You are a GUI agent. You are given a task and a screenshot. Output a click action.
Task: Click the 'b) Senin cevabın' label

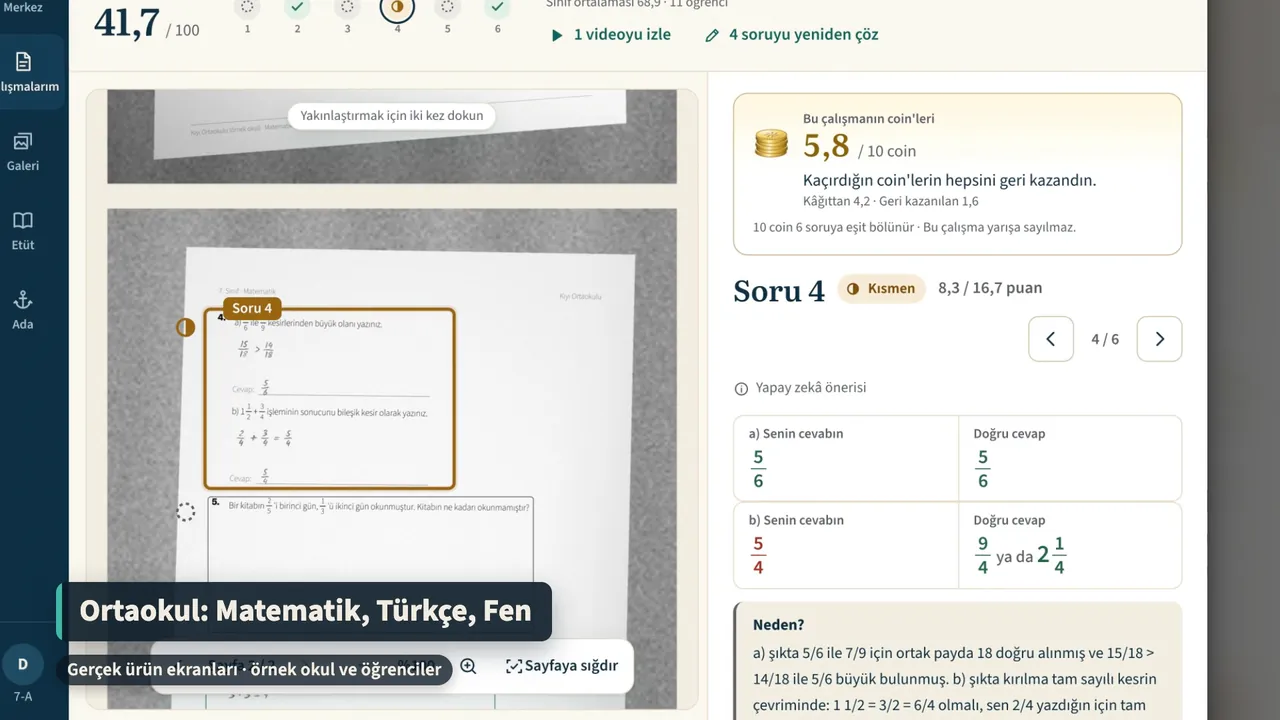point(796,520)
